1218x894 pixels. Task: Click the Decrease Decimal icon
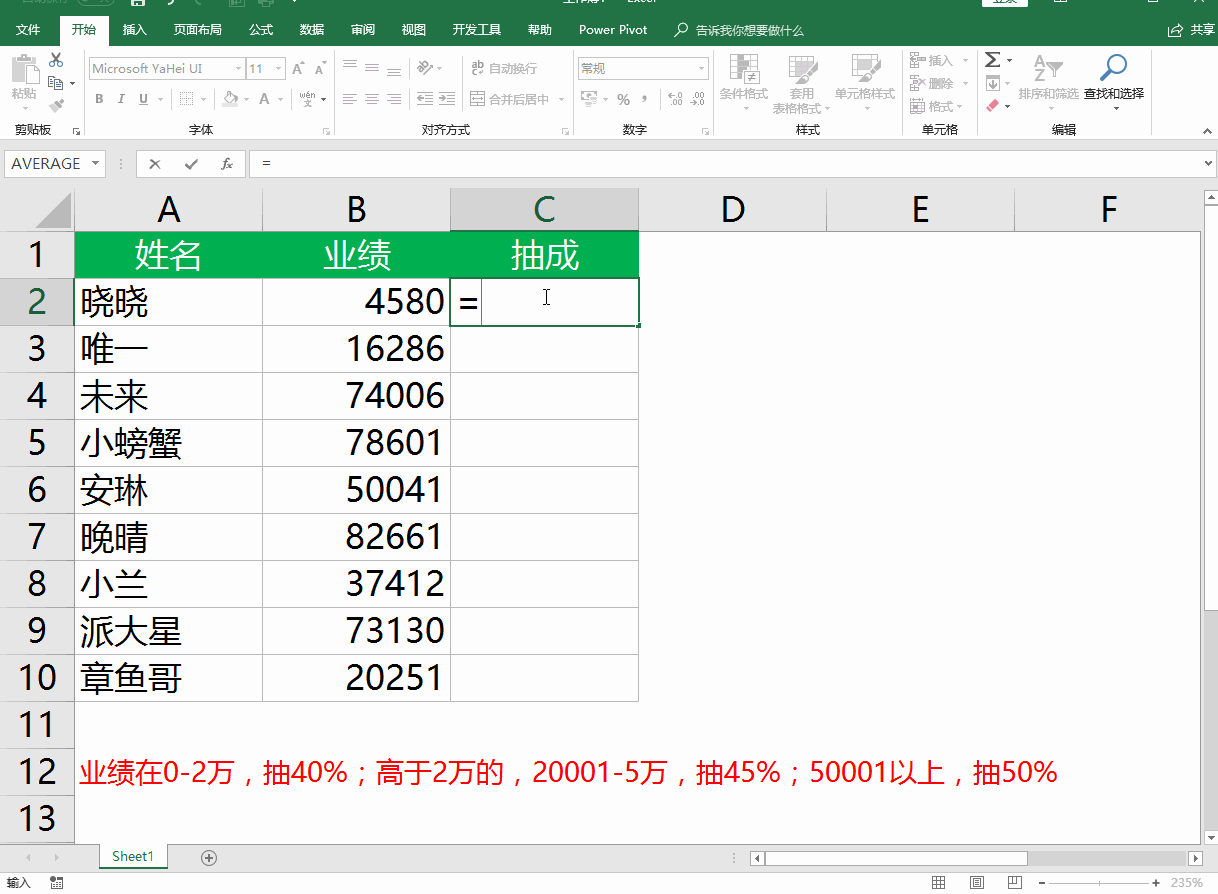pos(699,99)
